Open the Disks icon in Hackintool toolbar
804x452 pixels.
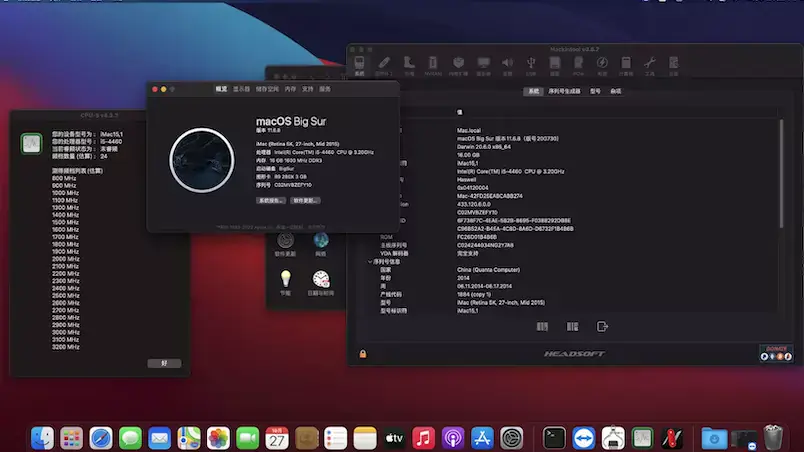click(554, 65)
